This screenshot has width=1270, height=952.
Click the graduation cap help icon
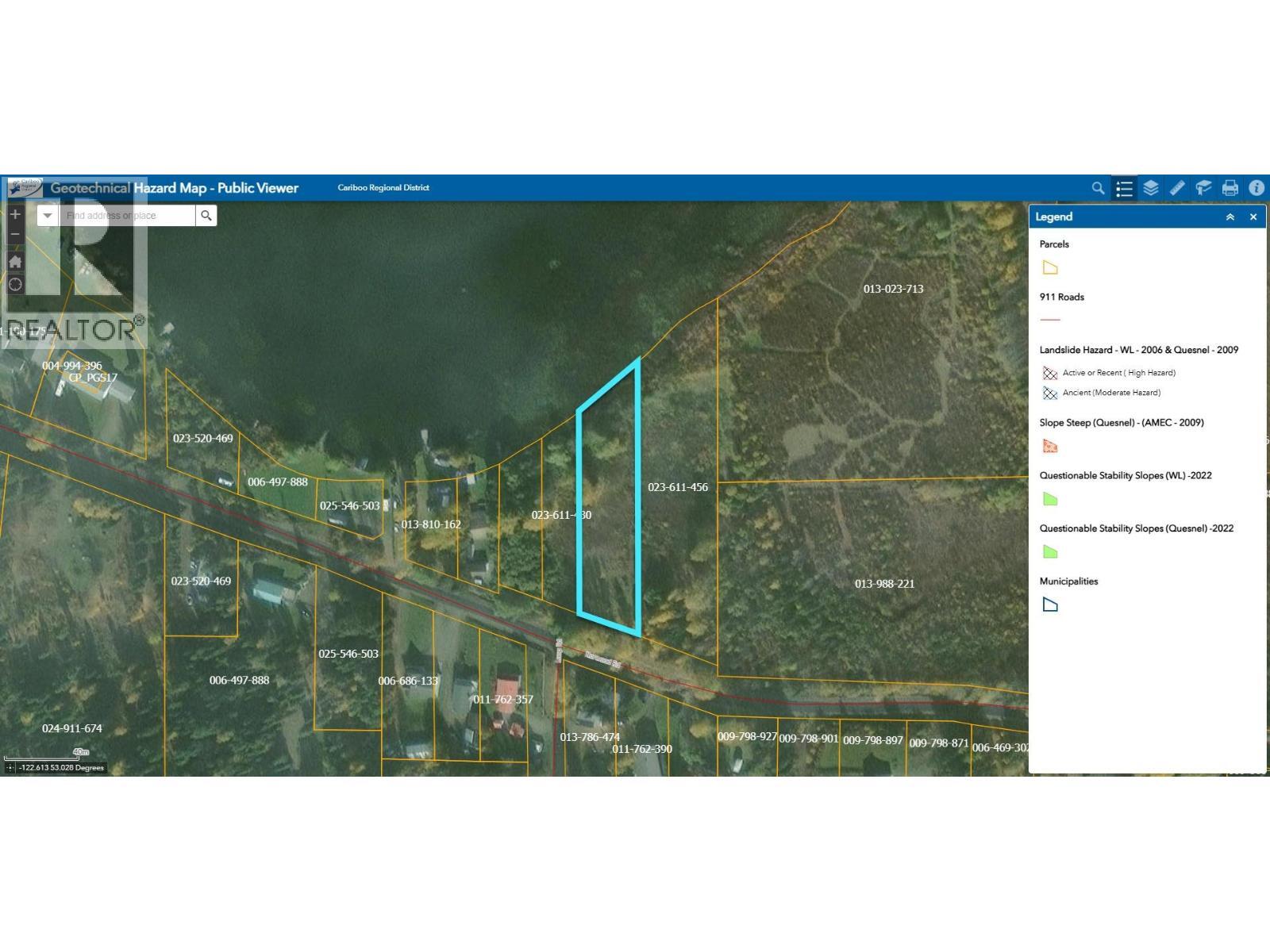coord(1203,188)
